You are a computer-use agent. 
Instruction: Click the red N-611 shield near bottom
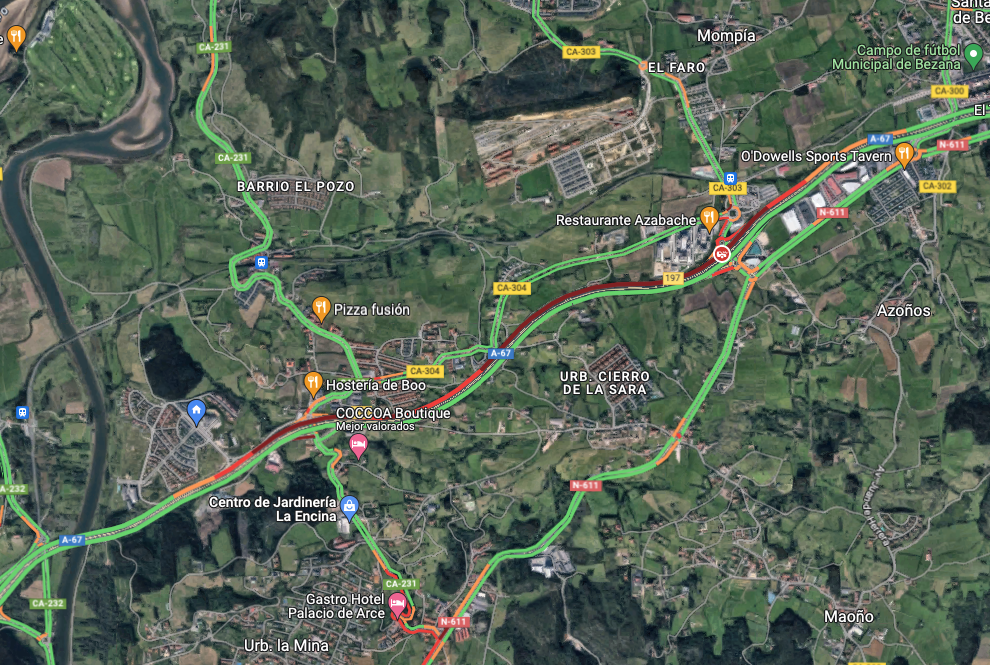point(453,621)
